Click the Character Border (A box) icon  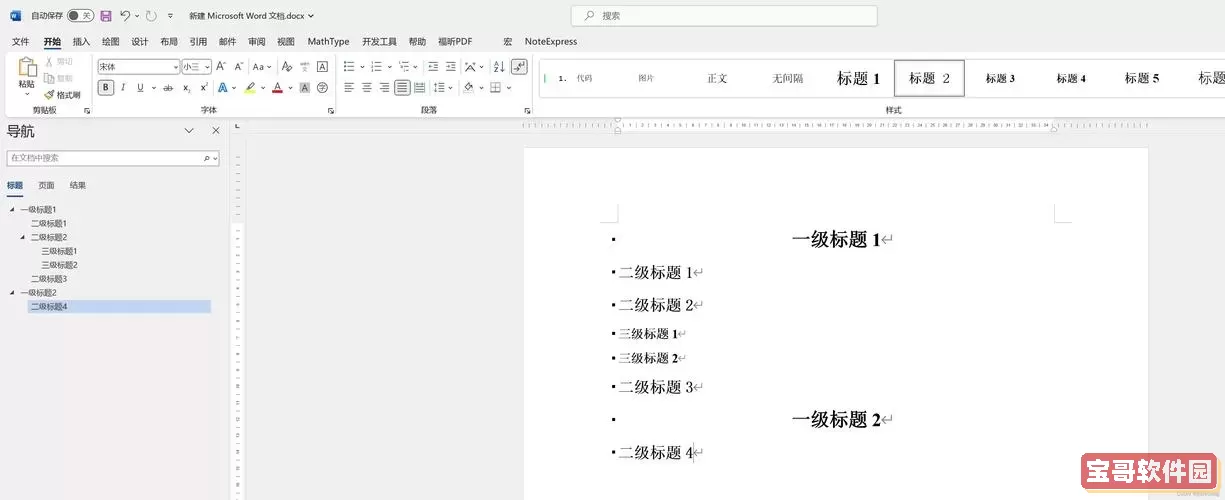tap(322, 67)
